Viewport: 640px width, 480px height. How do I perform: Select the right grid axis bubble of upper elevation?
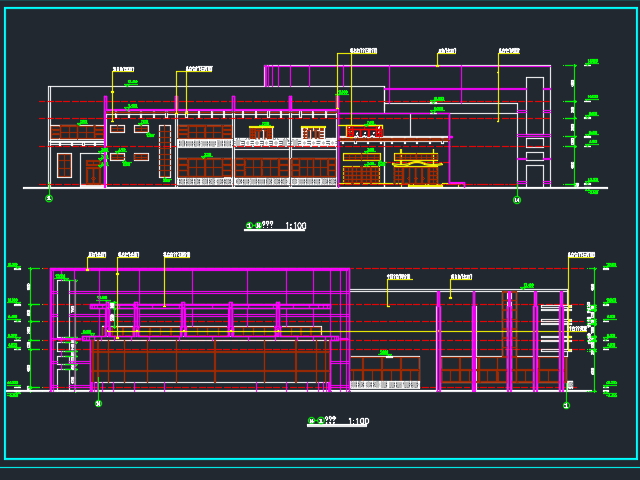pos(516,200)
